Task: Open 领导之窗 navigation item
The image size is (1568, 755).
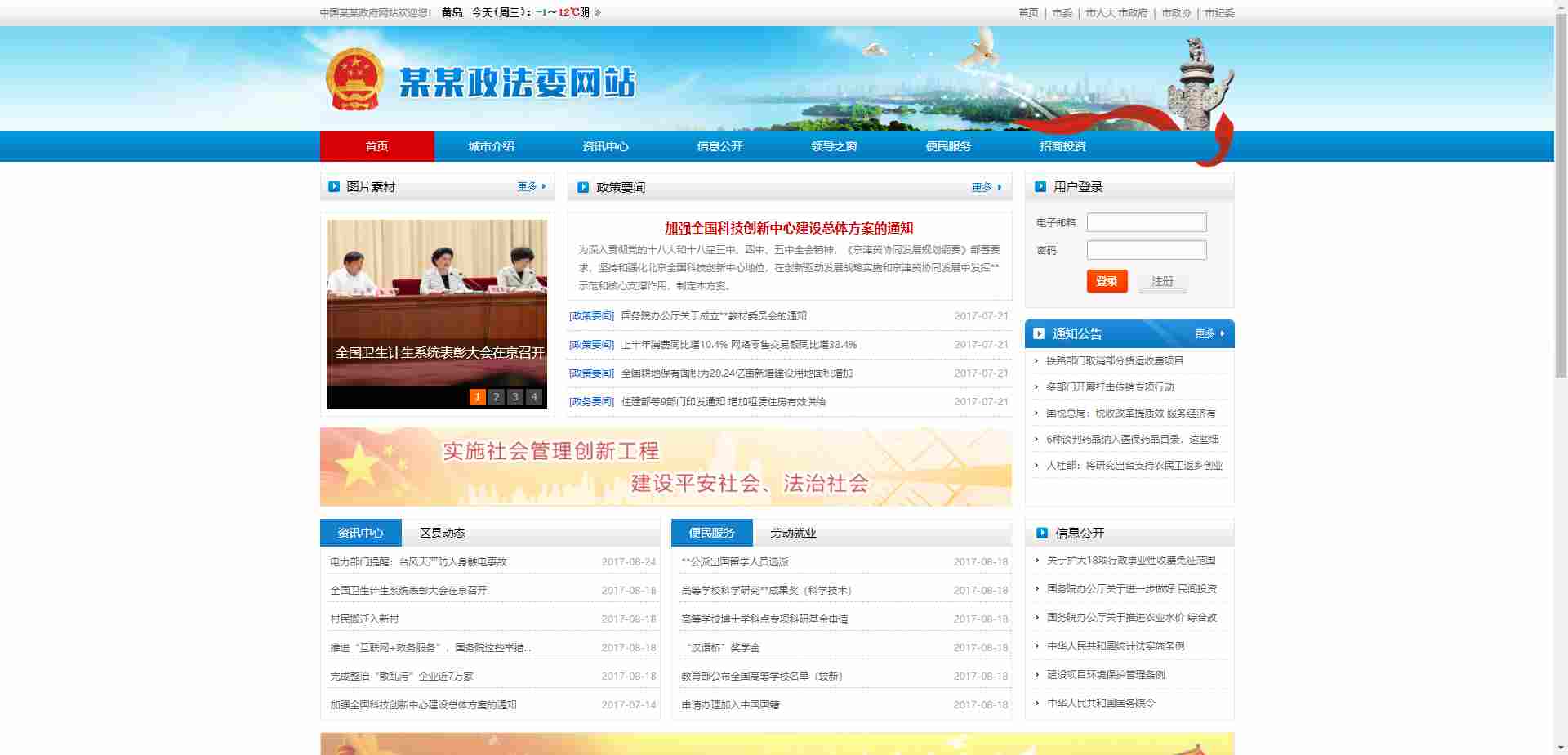Action: [835, 146]
